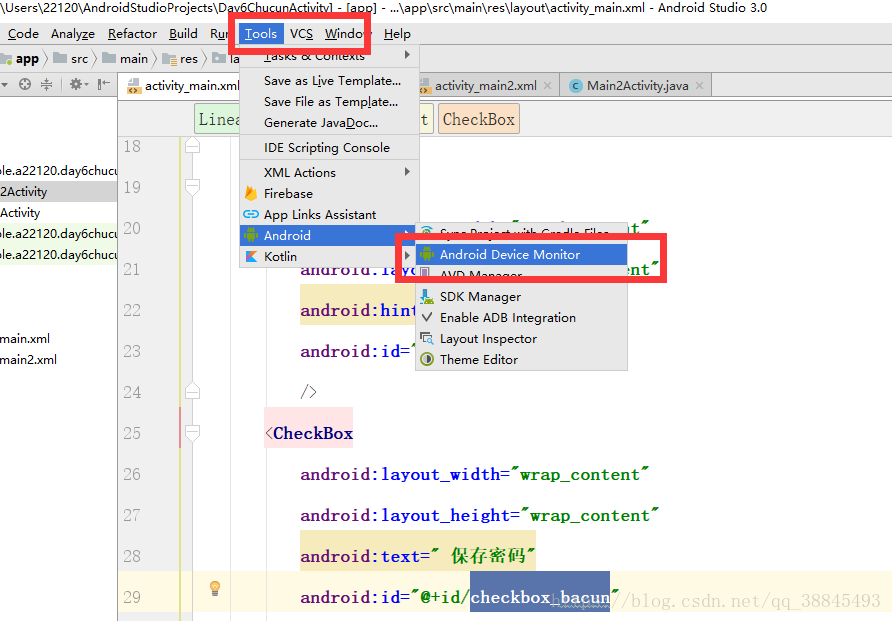Collapse code fold marker at line 25

(193, 433)
